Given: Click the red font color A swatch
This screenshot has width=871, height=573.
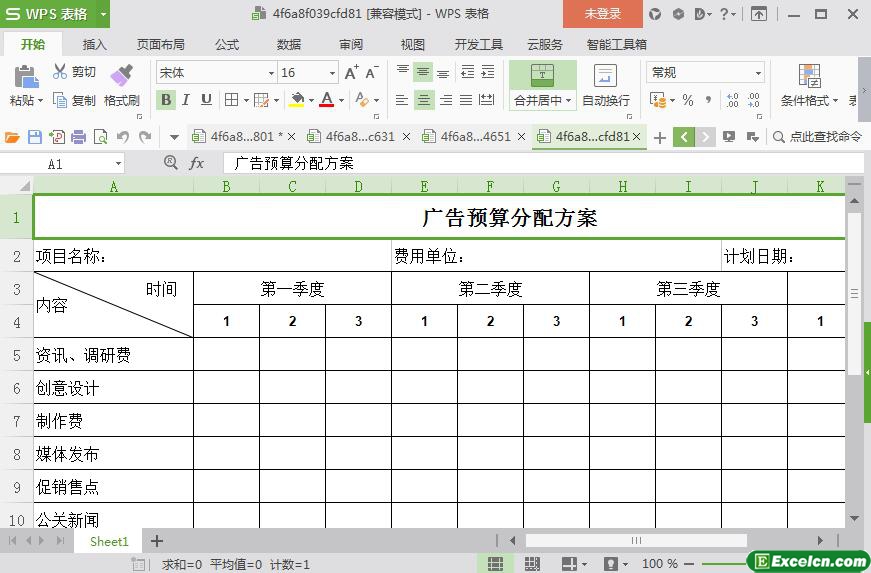Looking at the screenshot, I should pos(327,100).
